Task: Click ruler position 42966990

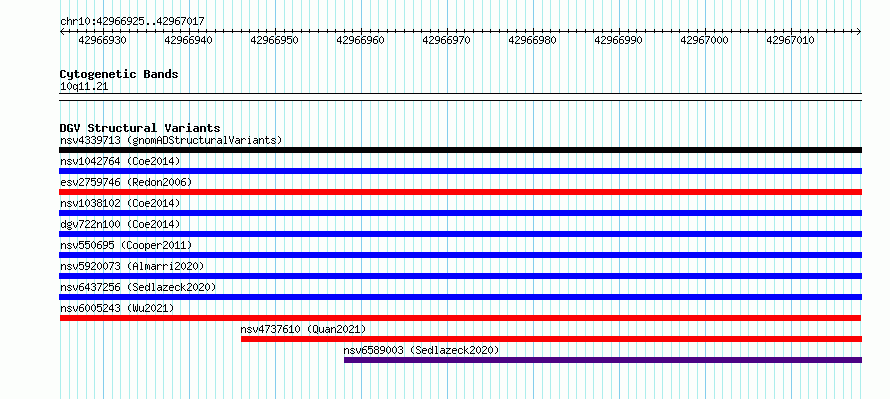Action: [x=619, y=40]
